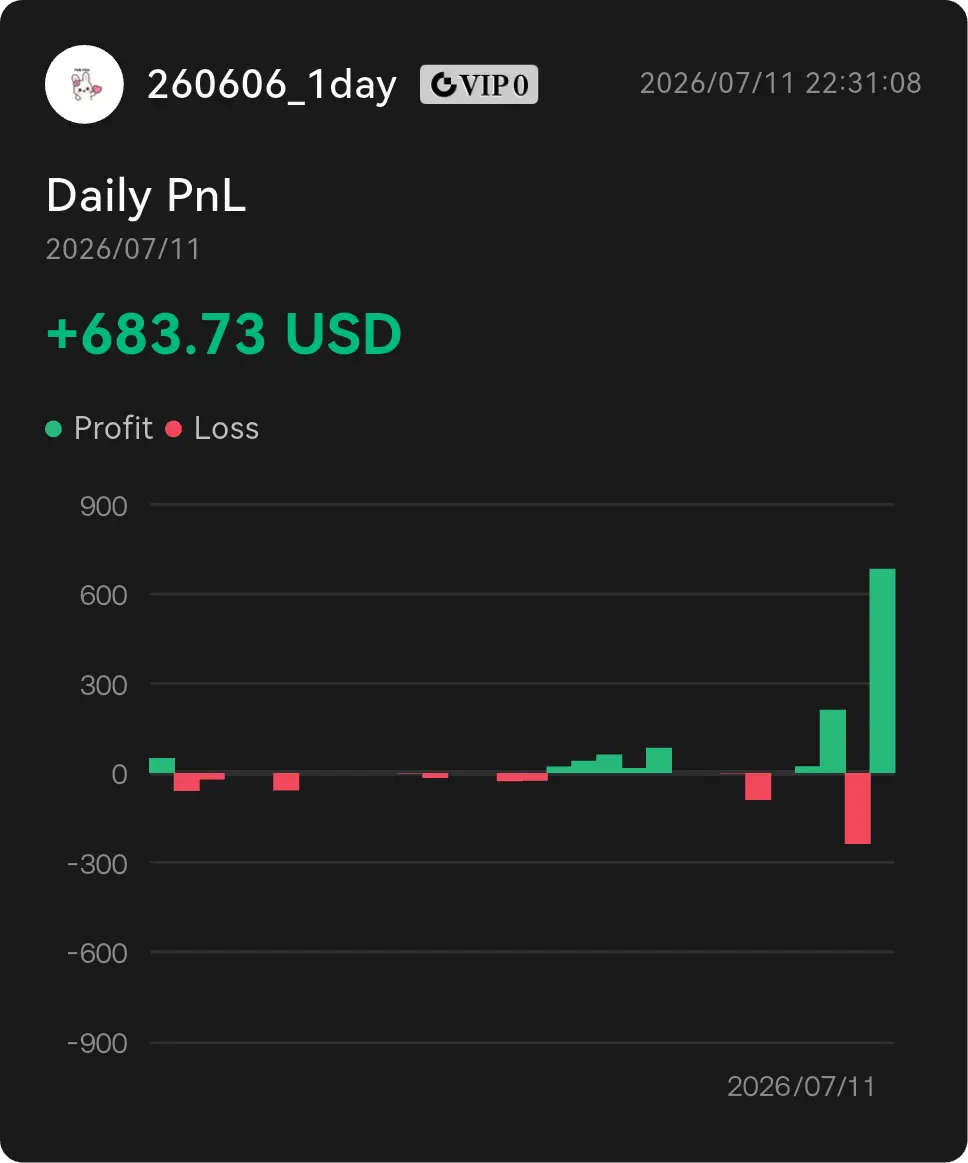Image resolution: width=968 pixels, height=1163 pixels.
Task: Click the +683.73 USD amount
Action: 224,333
